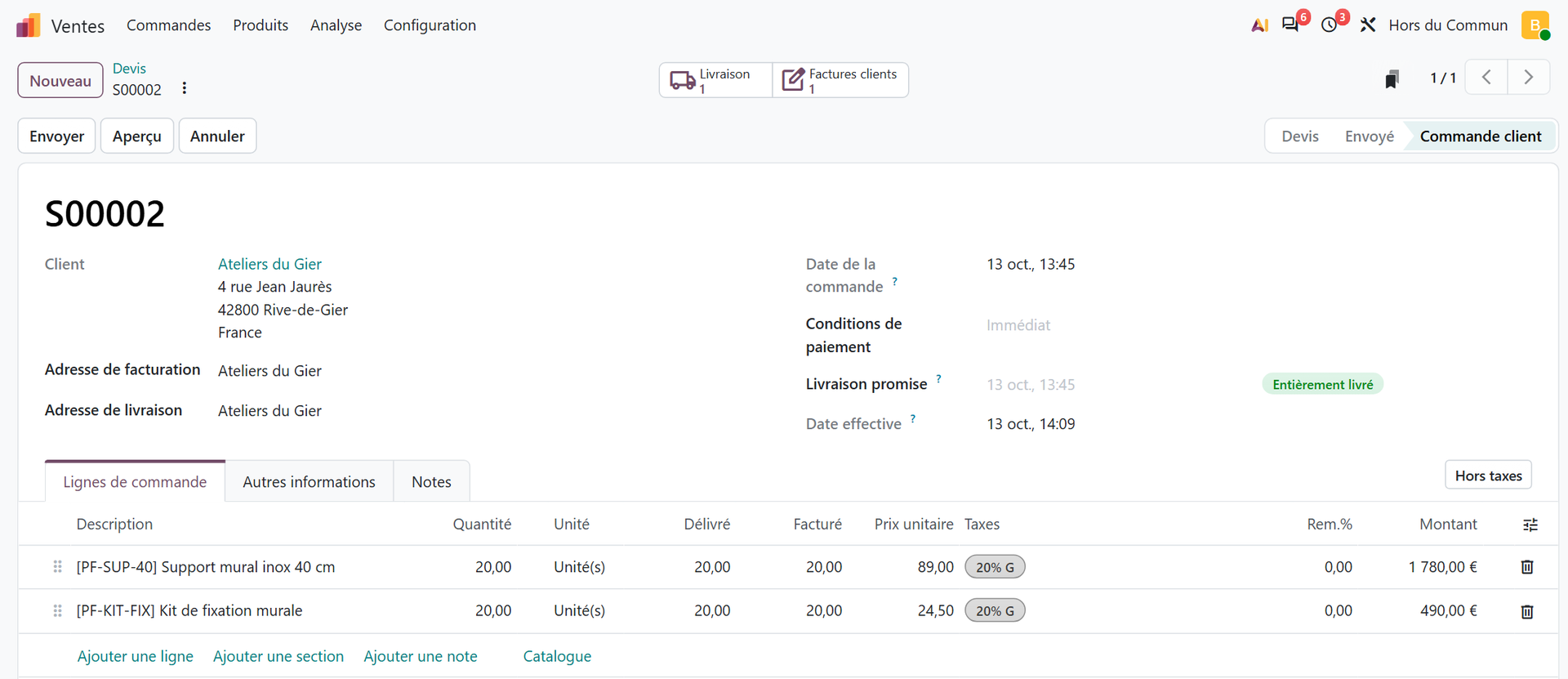Open the Commandes menu
Screen dimensions: 1568x679
tap(169, 25)
